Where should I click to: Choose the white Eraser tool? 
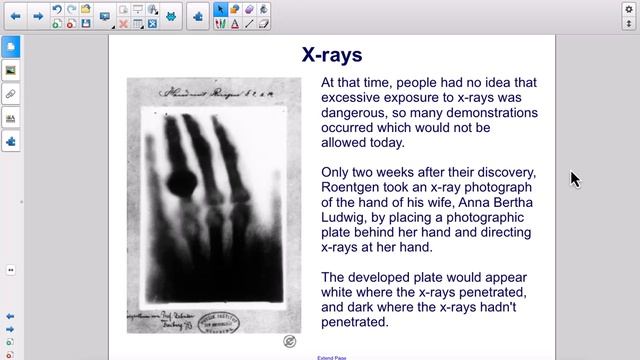[263, 24]
